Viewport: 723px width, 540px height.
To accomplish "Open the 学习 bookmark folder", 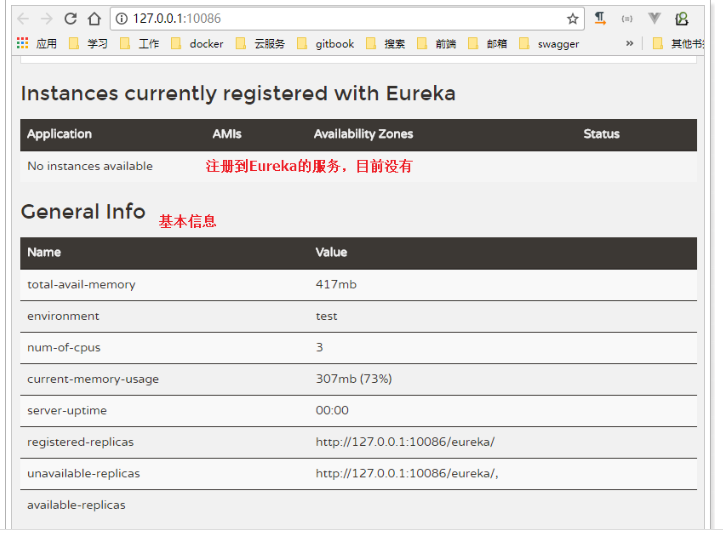I will pos(88,44).
